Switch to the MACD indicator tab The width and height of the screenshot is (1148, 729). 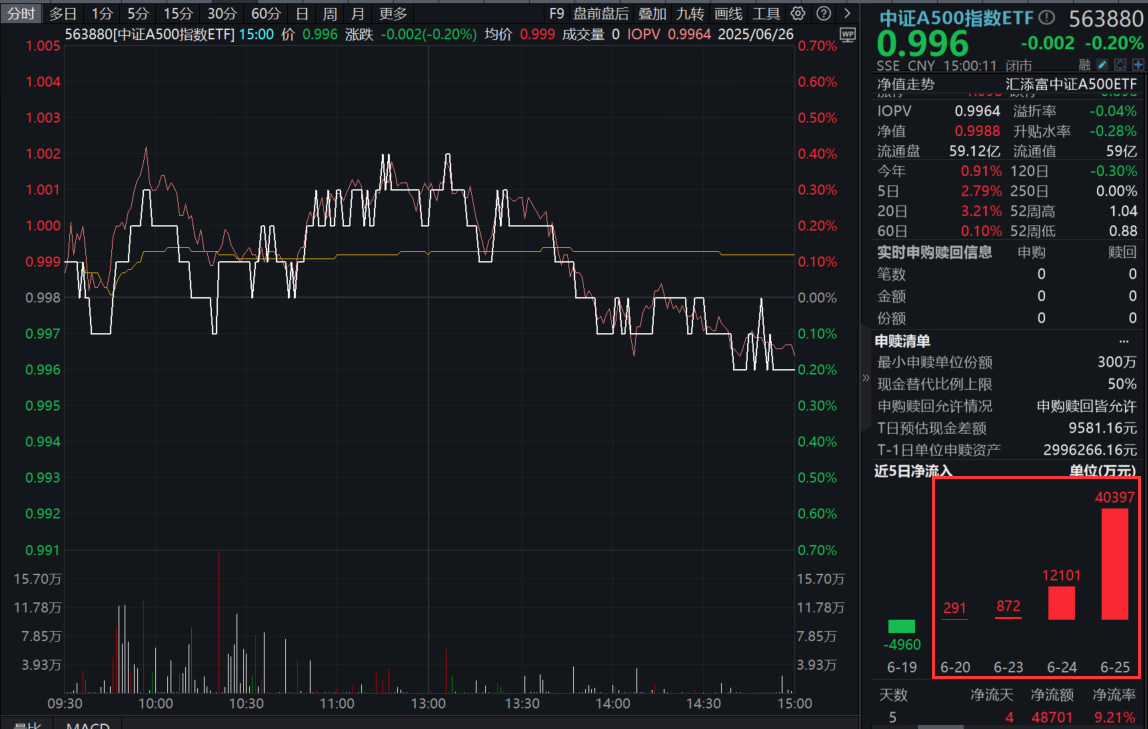[x=88, y=726]
